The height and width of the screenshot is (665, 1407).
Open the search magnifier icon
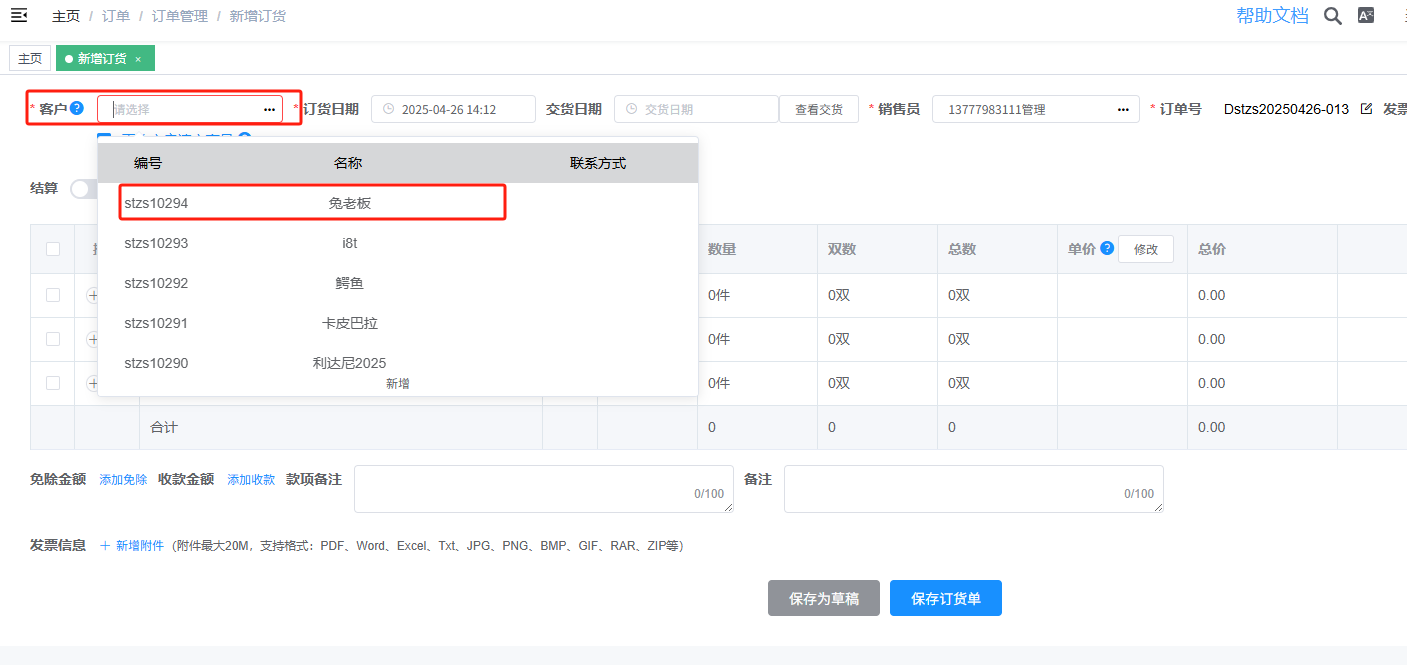coord(1332,16)
